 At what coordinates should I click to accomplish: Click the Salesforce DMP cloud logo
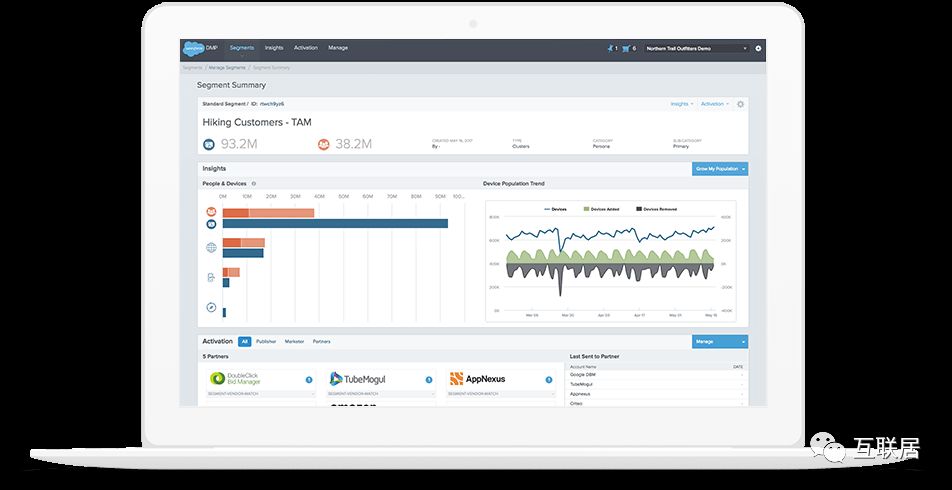(x=194, y=48)
